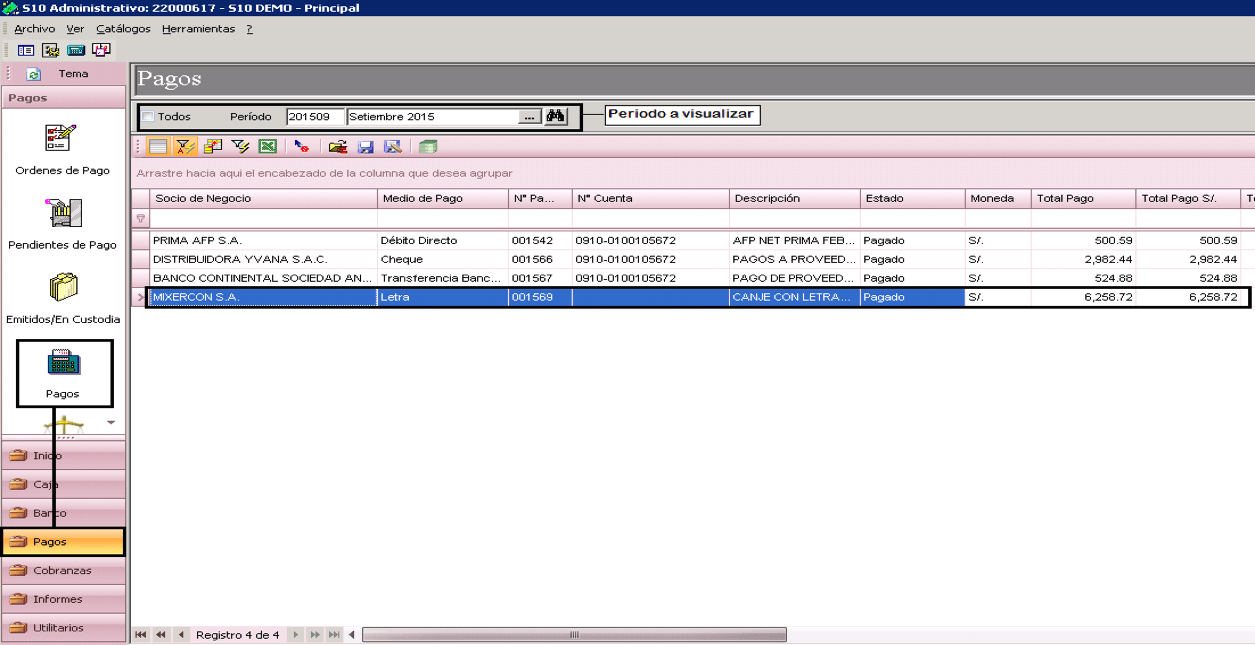Image resolution: width=1255 pixels, height=645 pixels.
Task: Click the Período code input field
Action: click(x=315, y=117)
